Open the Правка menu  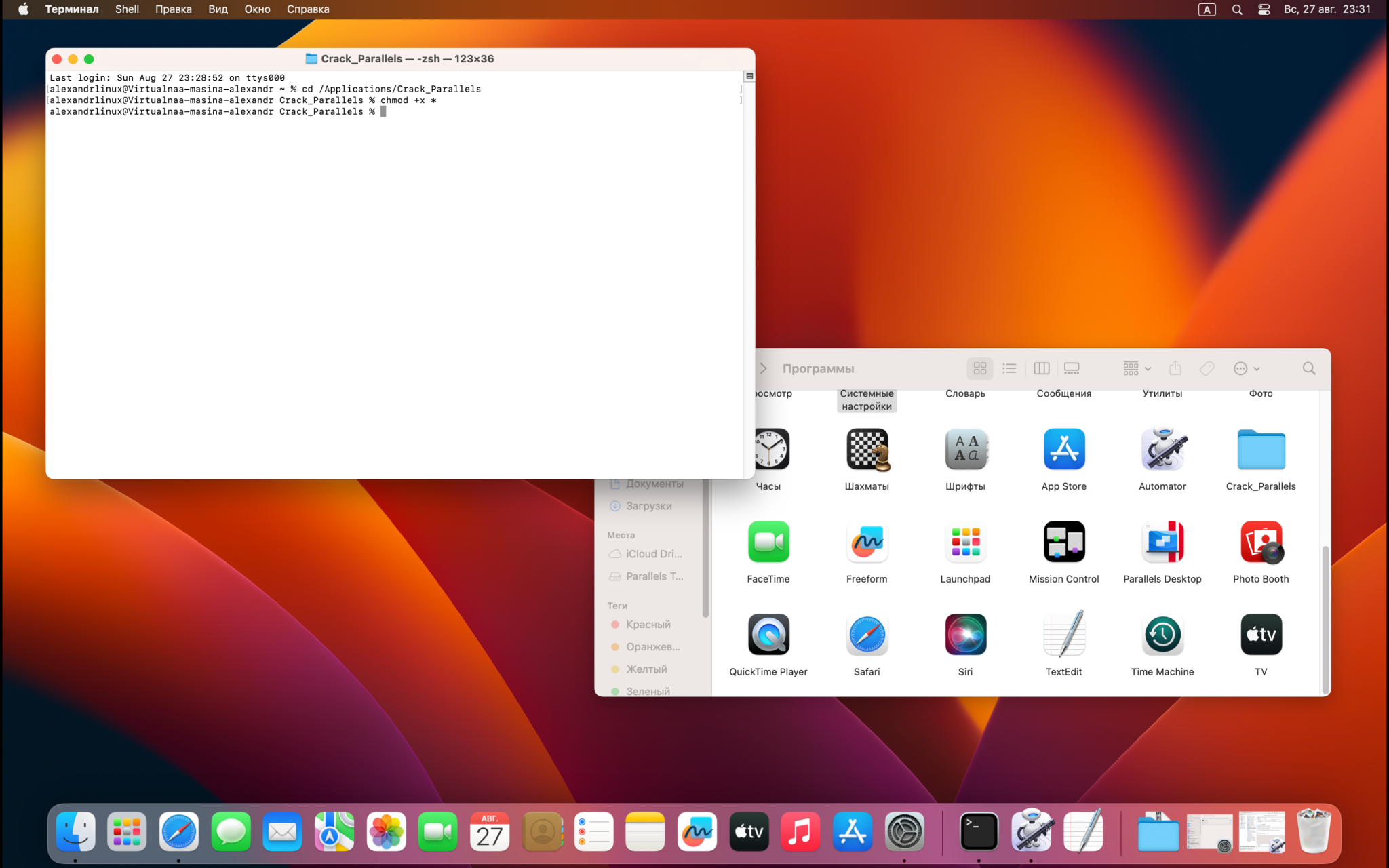tap(173, 9)
